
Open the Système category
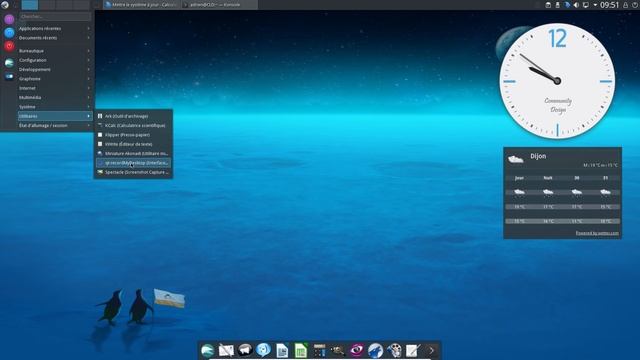coord(55,107)
